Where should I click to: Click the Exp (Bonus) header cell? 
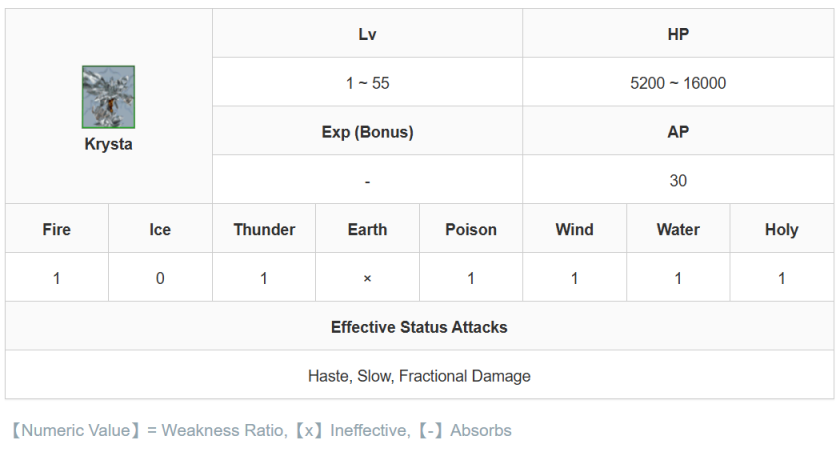(x=367, y=132)
